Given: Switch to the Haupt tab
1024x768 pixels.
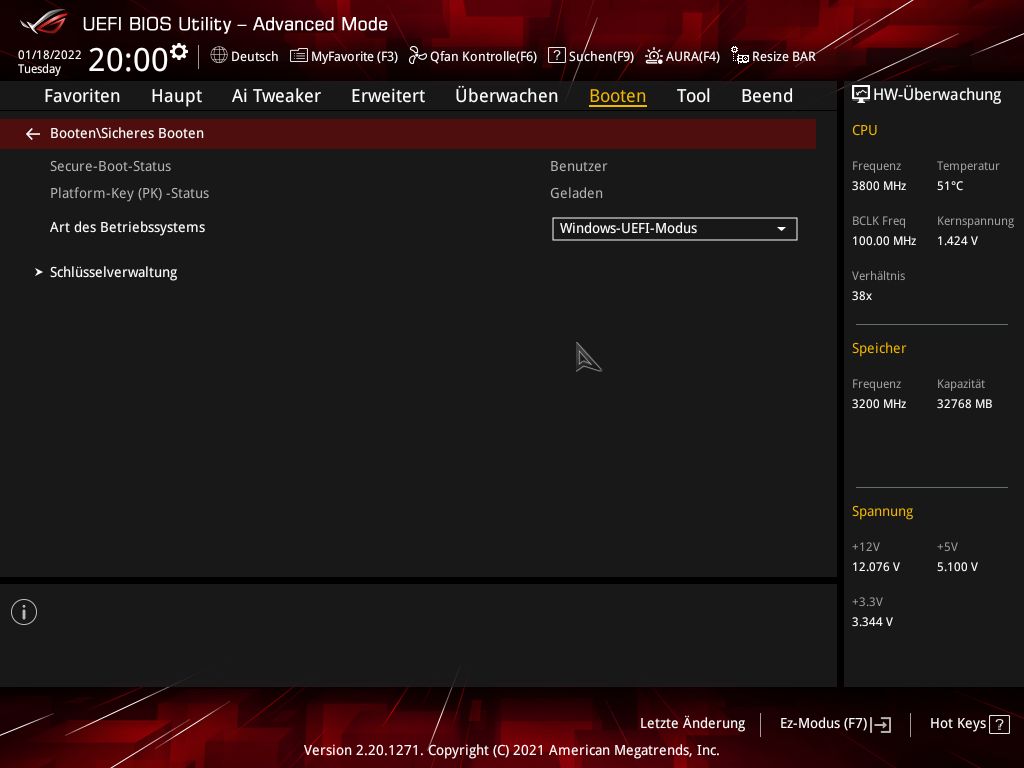Looking at the screenshot, I should click(176, 96).
